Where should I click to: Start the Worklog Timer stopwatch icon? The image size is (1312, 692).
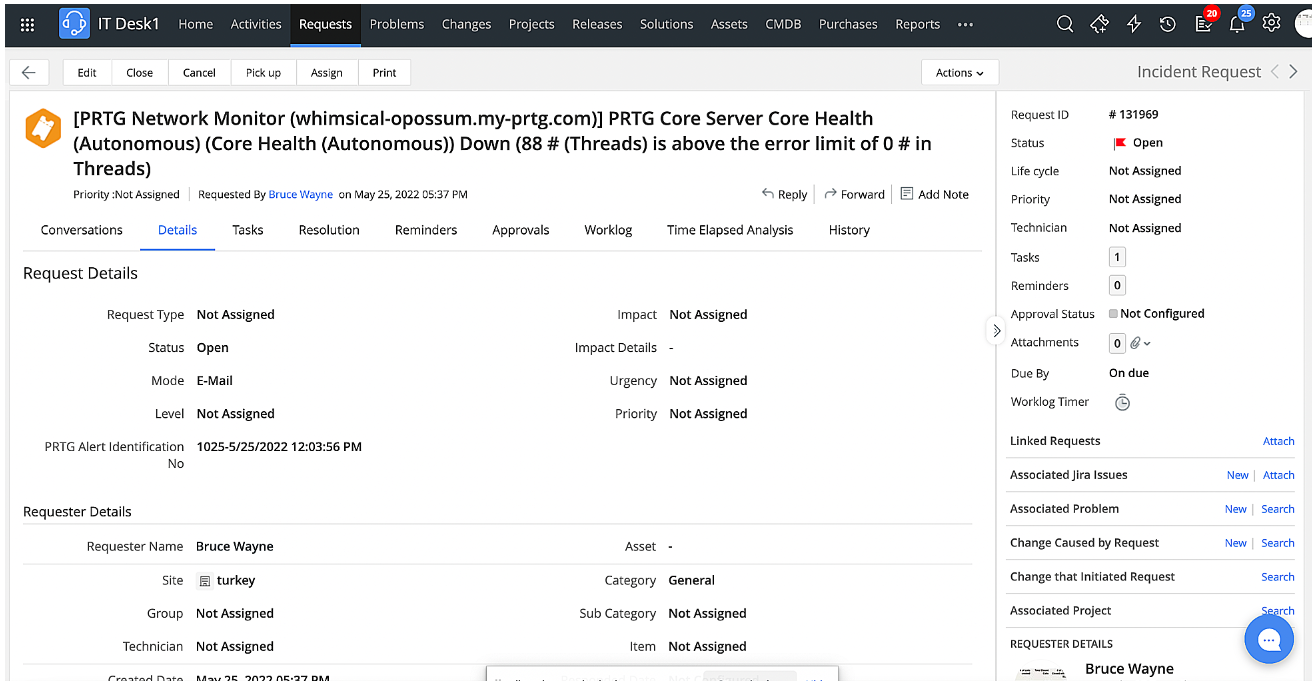(x=1122, y=402)
